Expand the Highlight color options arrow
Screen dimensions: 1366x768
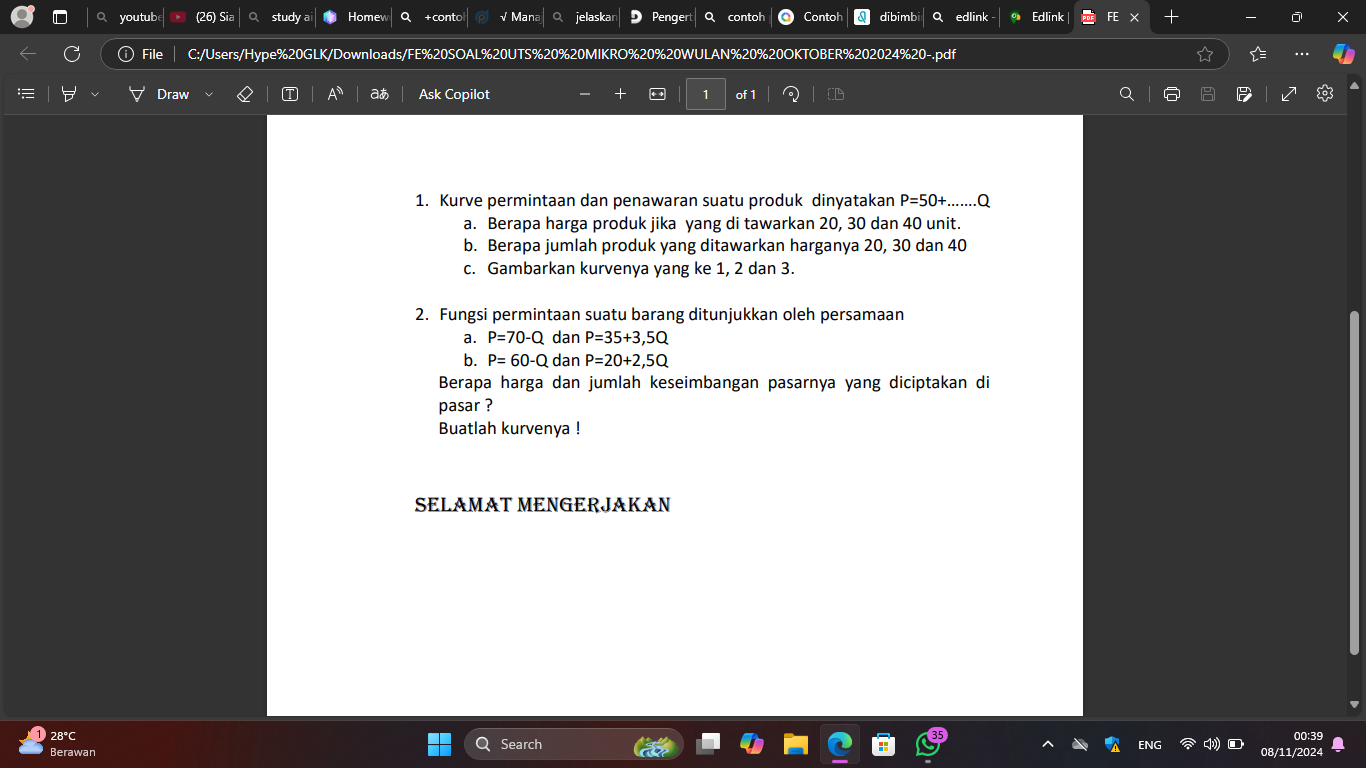95,94
